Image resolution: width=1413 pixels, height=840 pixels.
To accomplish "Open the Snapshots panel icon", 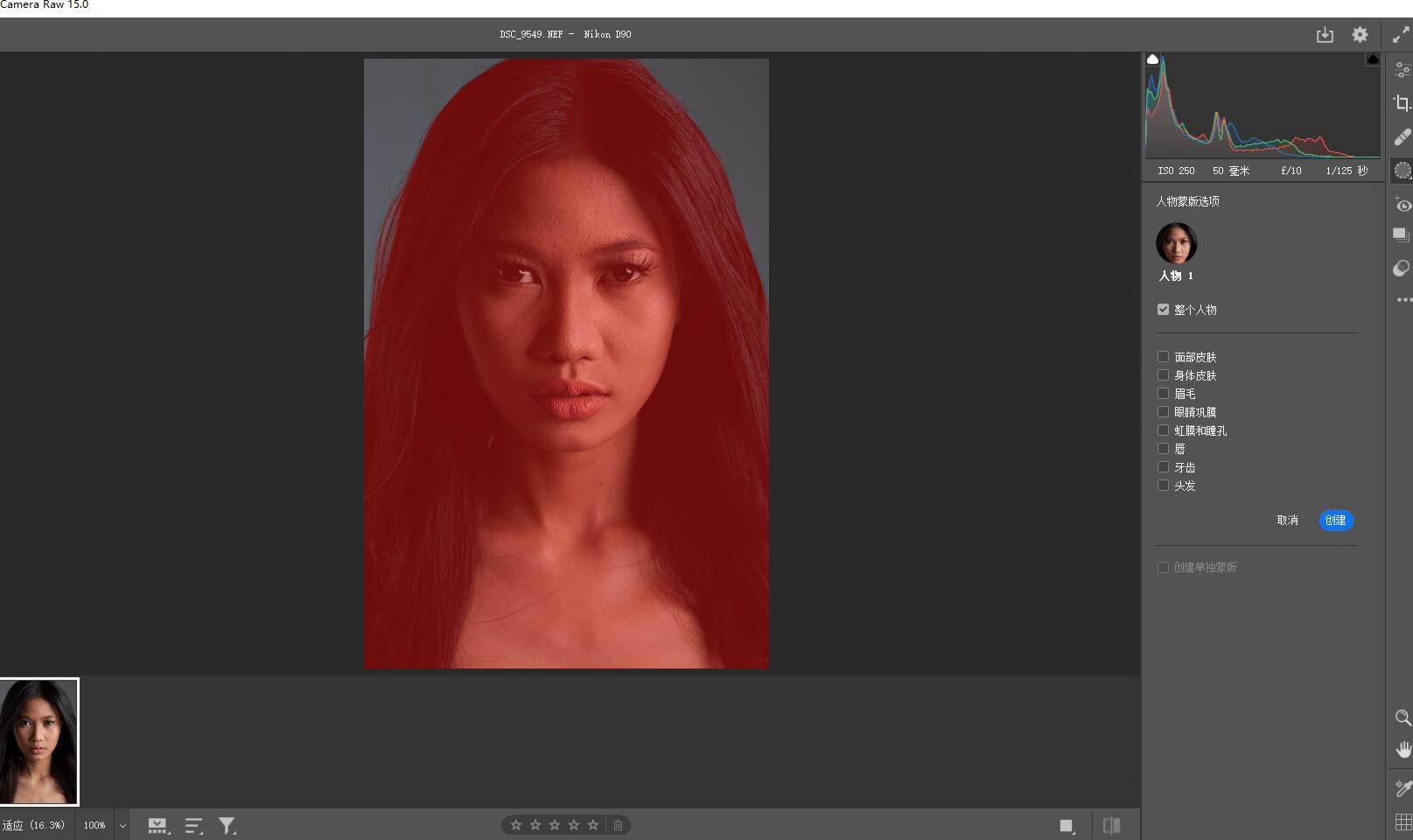I will click(x=1401, y=234).
